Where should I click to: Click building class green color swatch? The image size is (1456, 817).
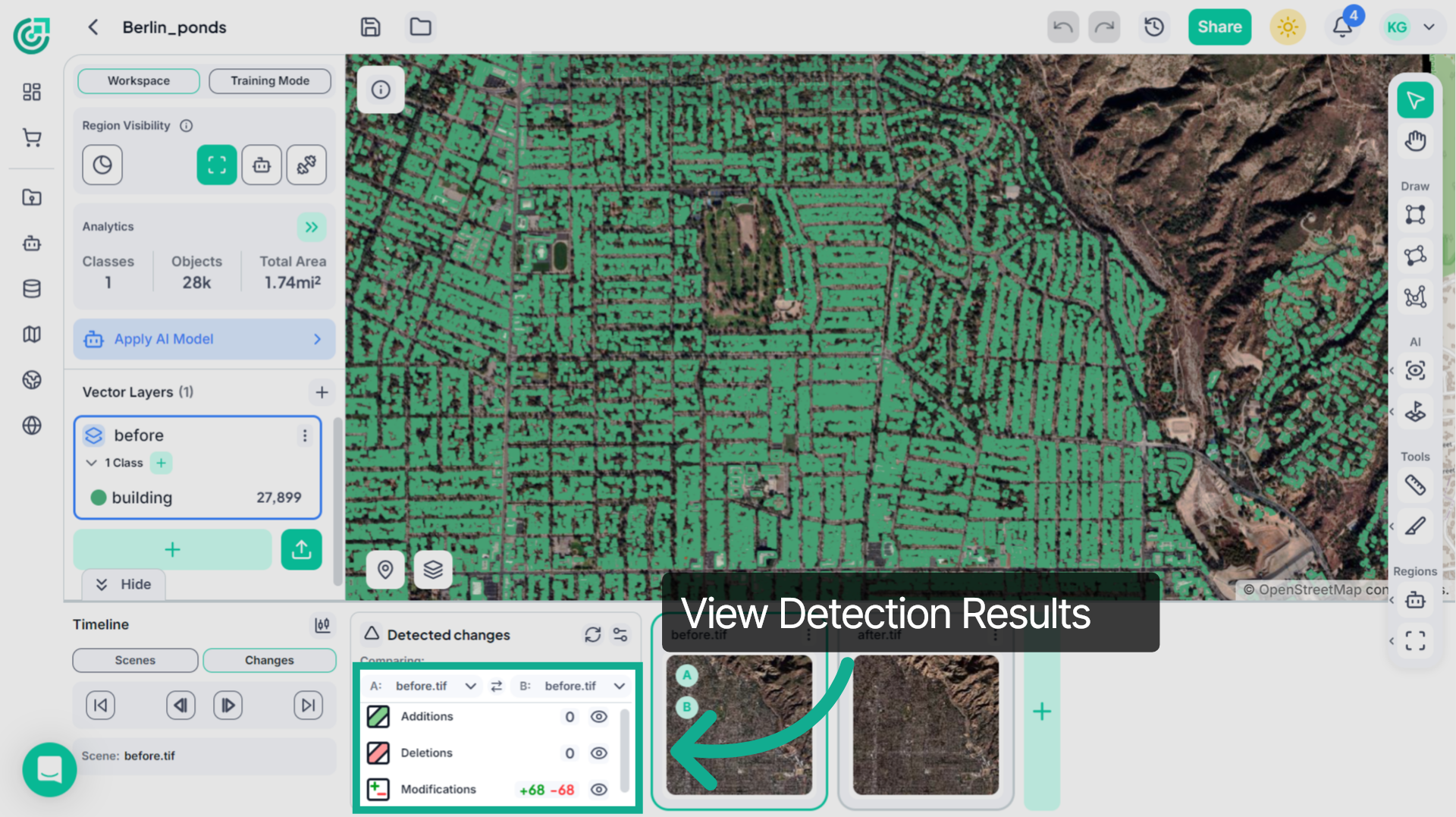98,498
